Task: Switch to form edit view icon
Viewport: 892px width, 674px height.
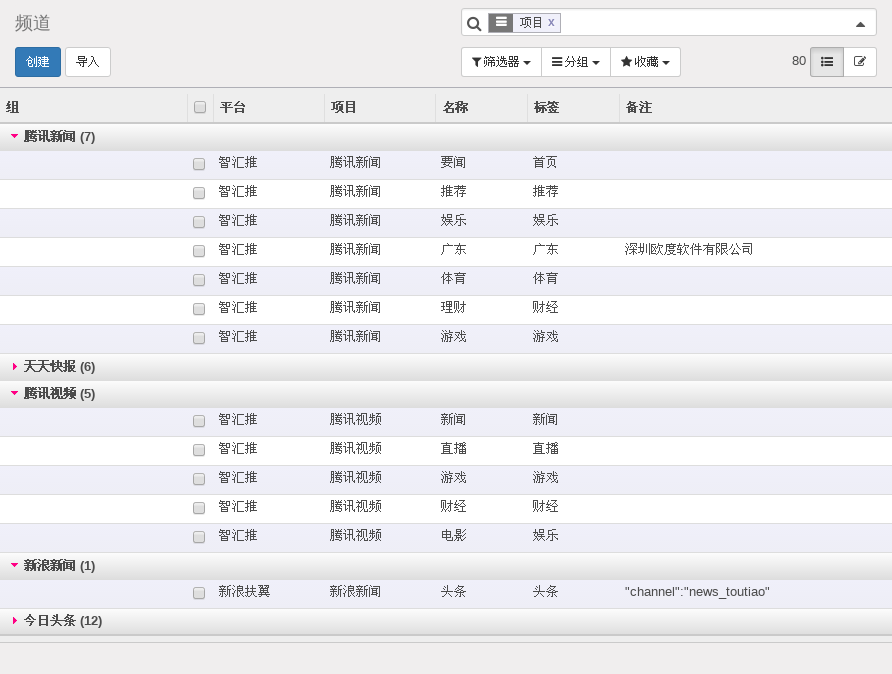Action: point(860,61)
